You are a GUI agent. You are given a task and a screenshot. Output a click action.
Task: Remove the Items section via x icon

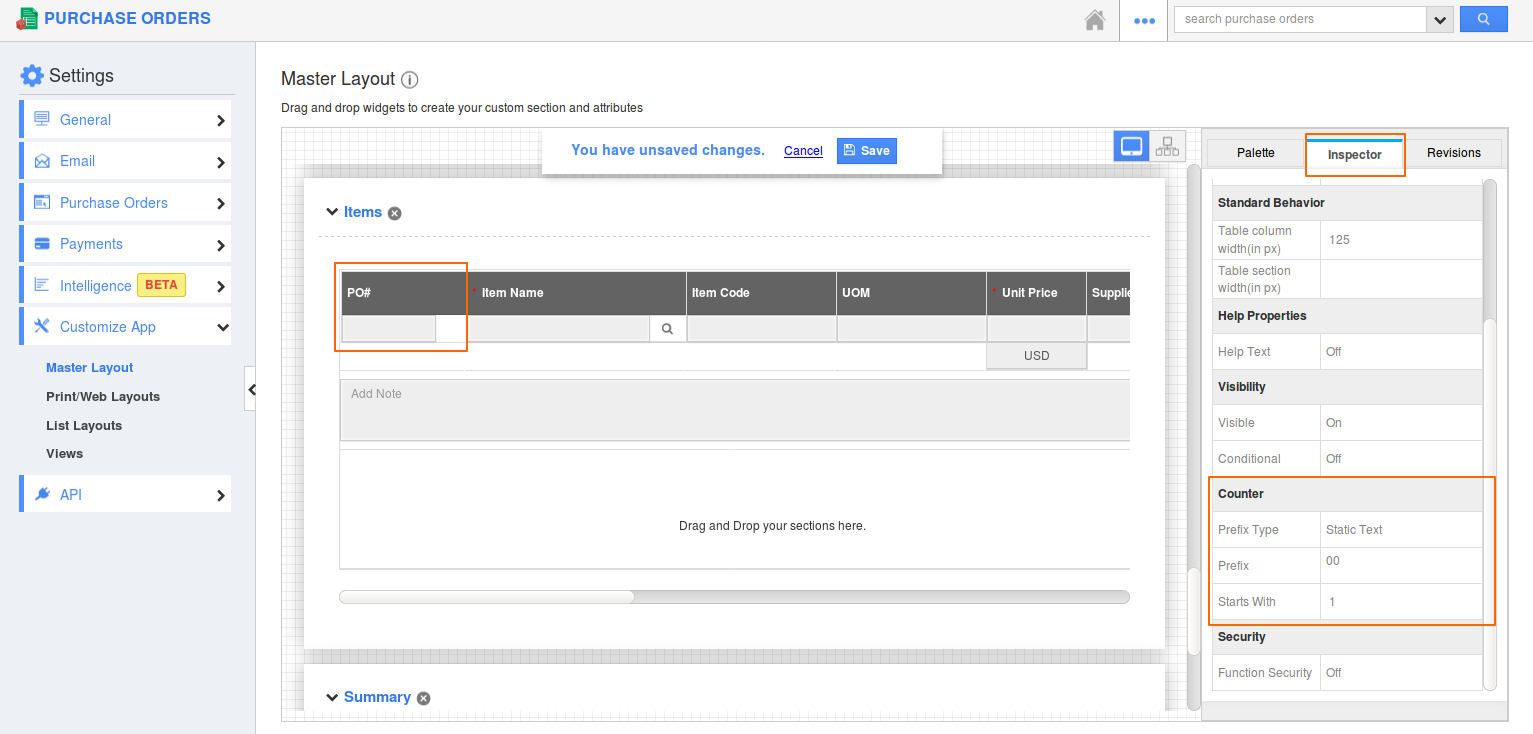pyautogui.click(x=395, y=213)
